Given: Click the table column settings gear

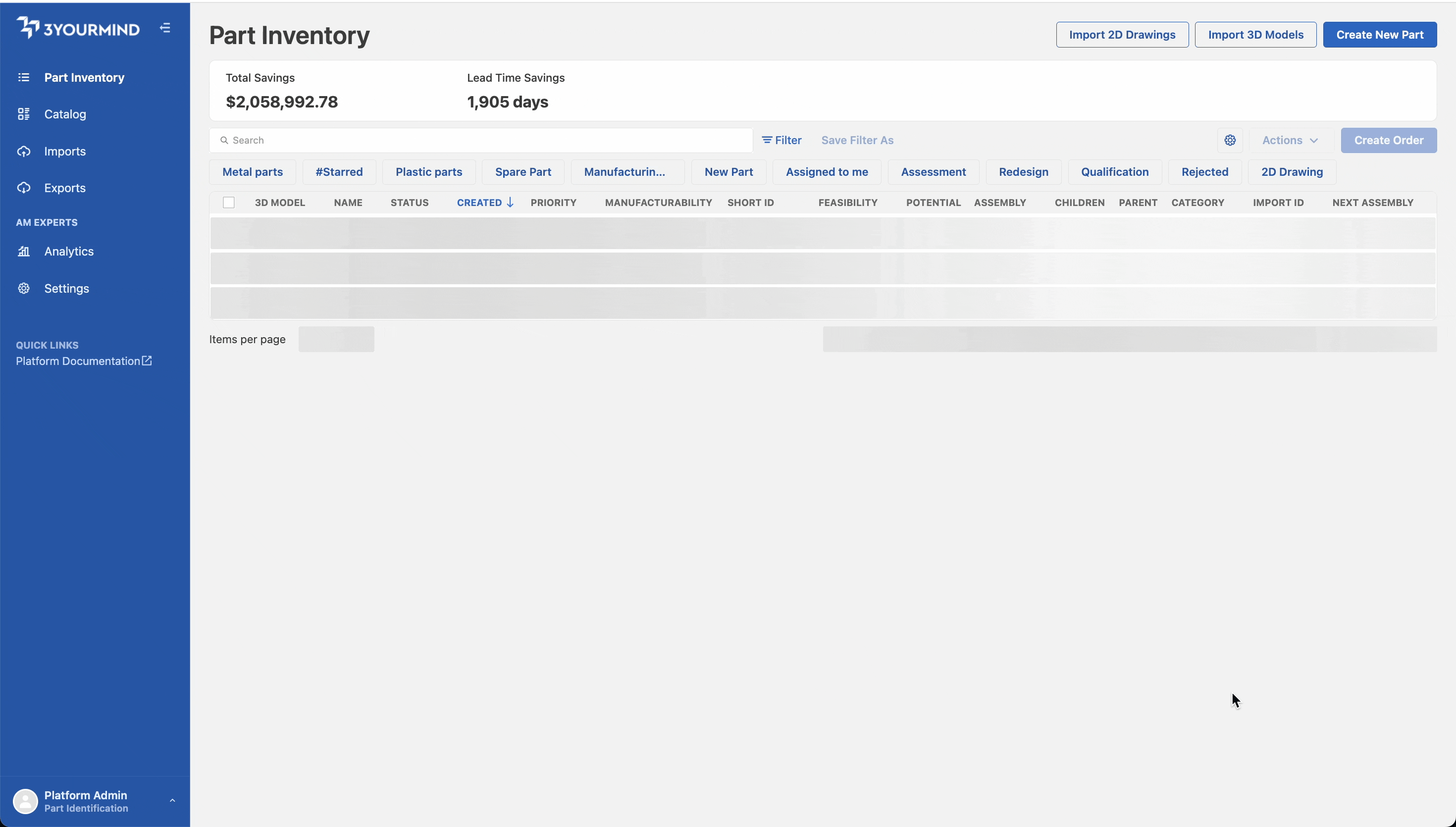Looking at the screenshot, I should point(1230,140).
